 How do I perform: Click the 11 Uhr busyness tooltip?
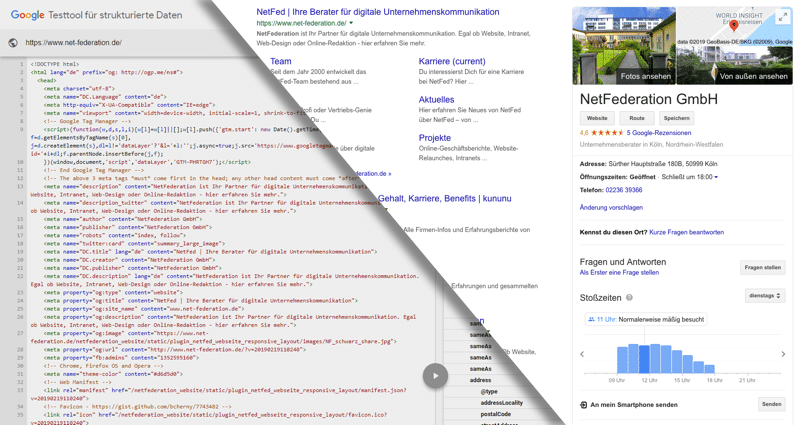tap(646, 319)
